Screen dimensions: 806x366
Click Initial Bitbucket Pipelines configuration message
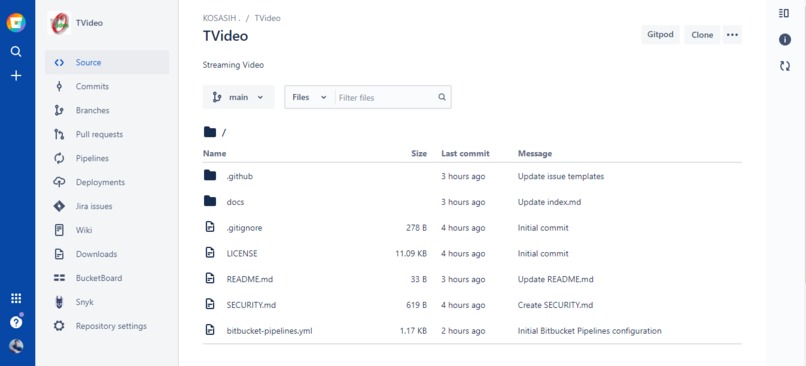[590, 331]
